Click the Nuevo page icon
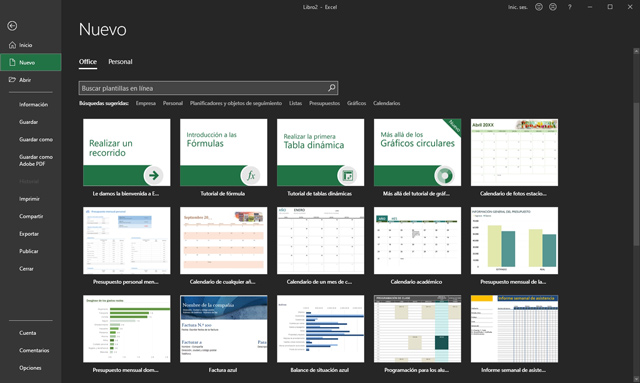 [x=12, y=62]
